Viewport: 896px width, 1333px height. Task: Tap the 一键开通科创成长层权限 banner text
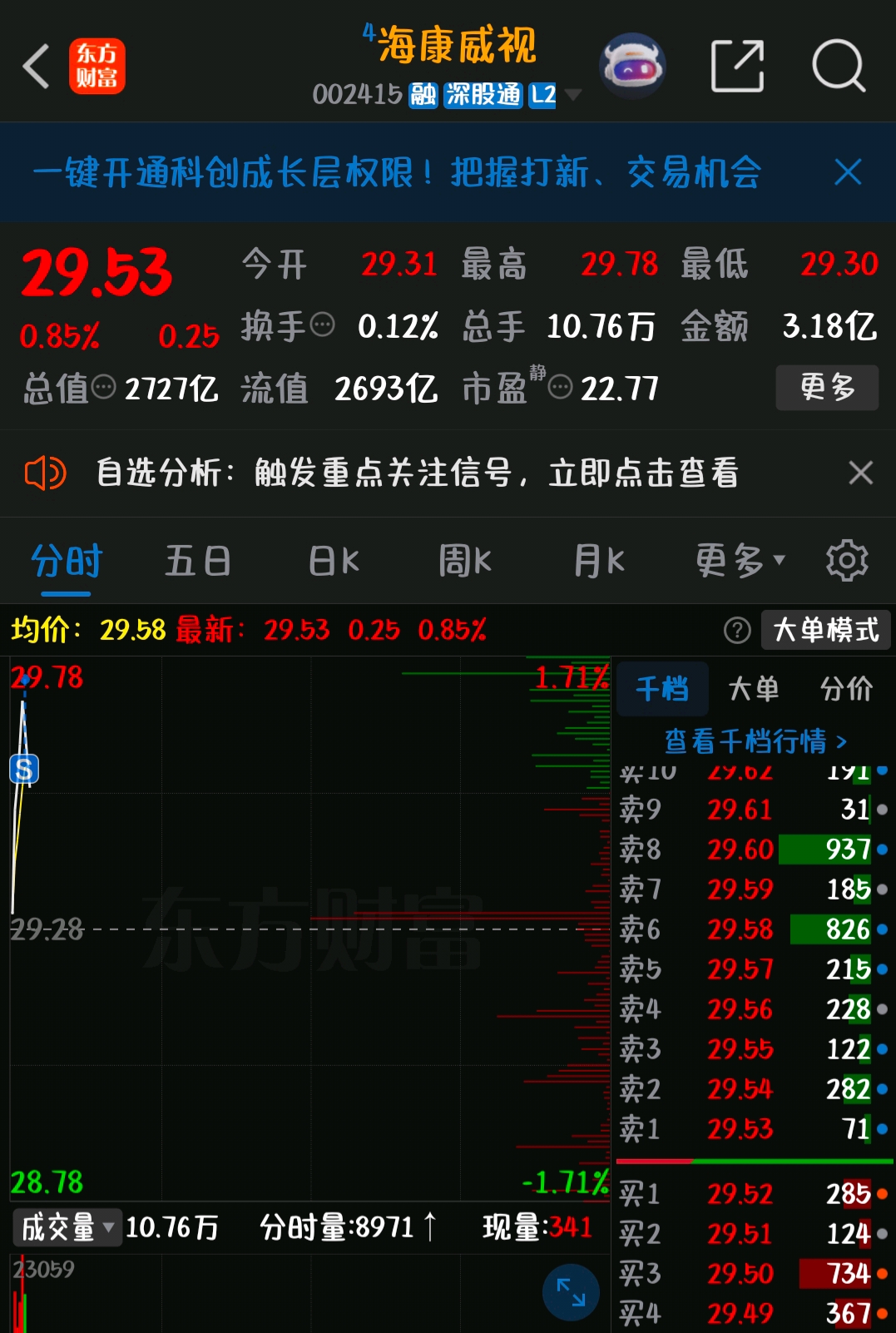coord(397,172)
